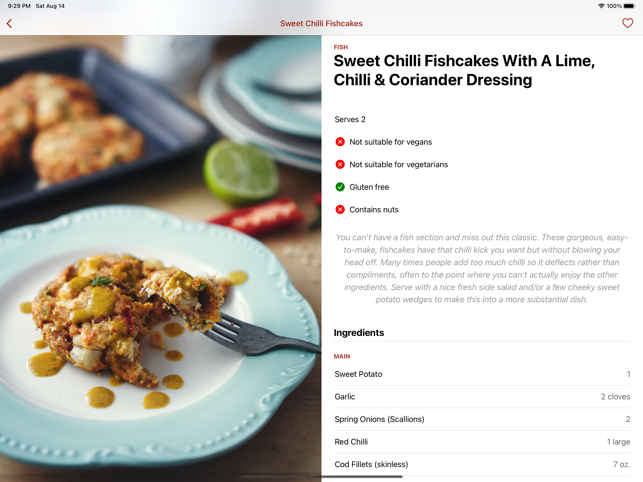This screenshot has width=643, height=482.
Task: Tap the back chevron arrow
Action: [9, 23]
